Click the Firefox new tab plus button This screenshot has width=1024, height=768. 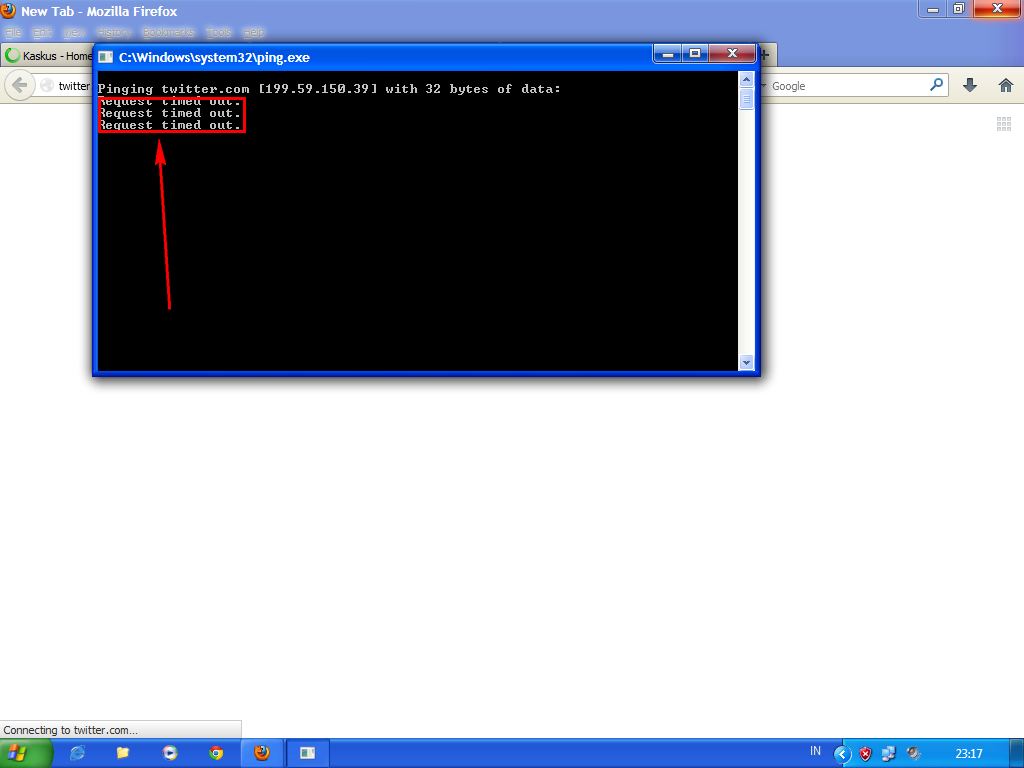[764, 55]
